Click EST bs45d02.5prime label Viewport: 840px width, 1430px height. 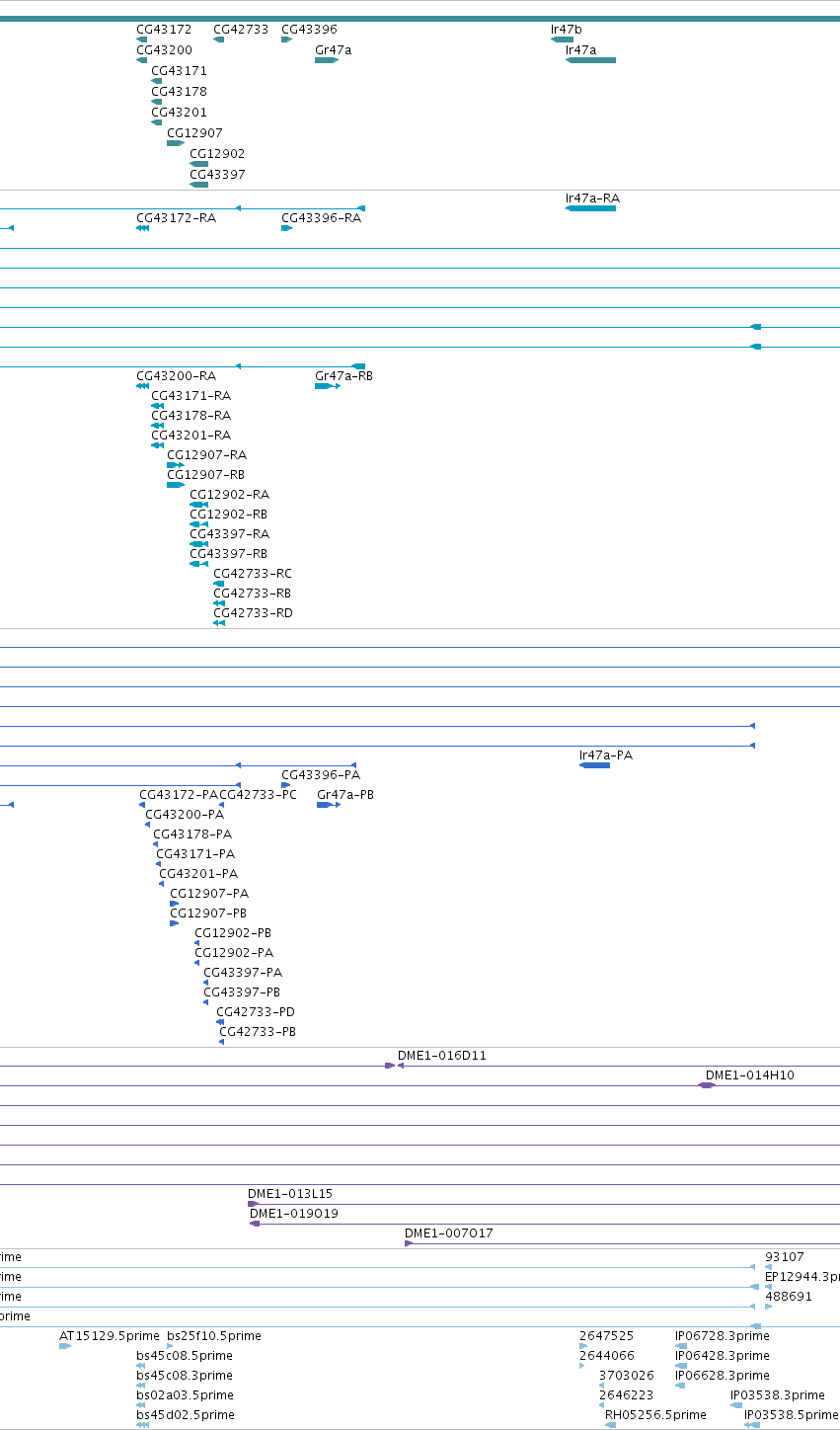186,1415
